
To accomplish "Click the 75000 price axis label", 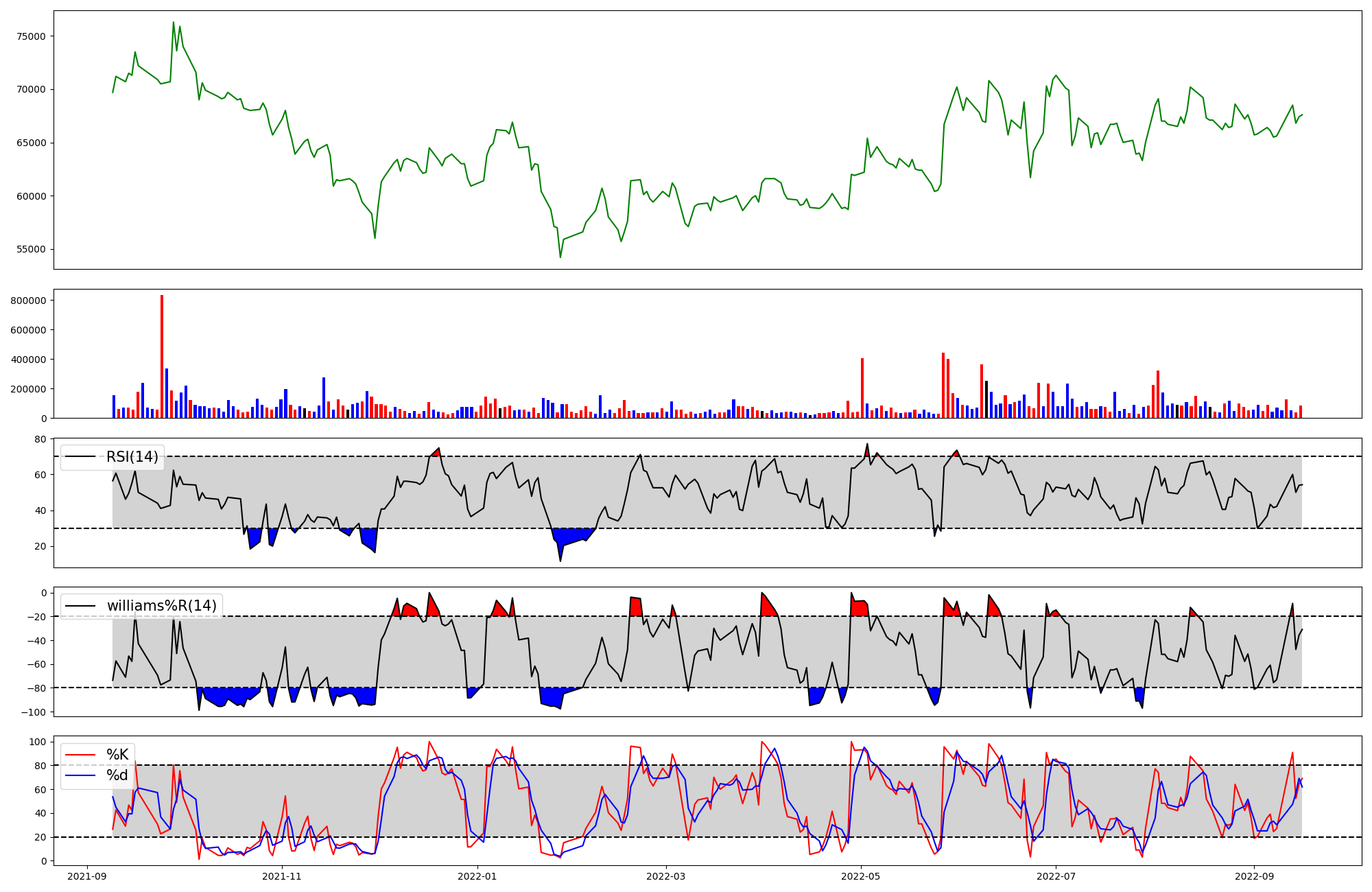I will [31, 36].
